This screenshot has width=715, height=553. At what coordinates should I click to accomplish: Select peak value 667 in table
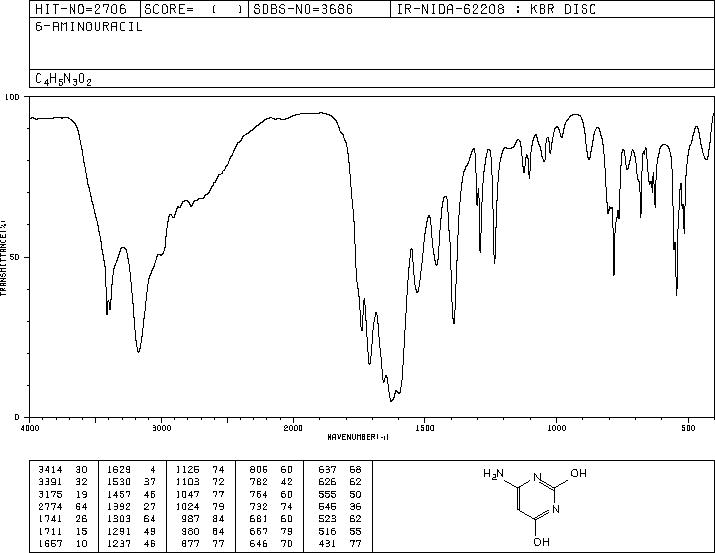pos(259,532)
